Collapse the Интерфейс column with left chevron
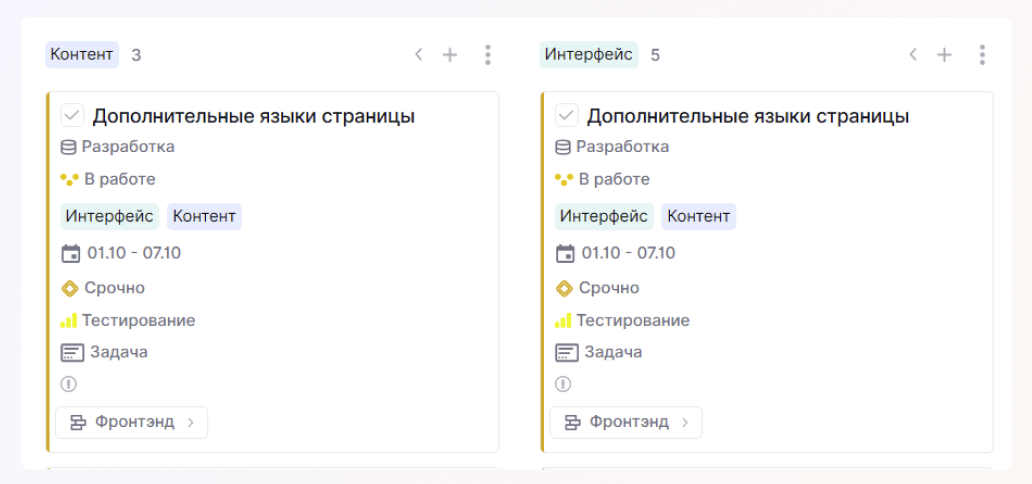This screenshot has width=1032, height=484. (912, 55)
